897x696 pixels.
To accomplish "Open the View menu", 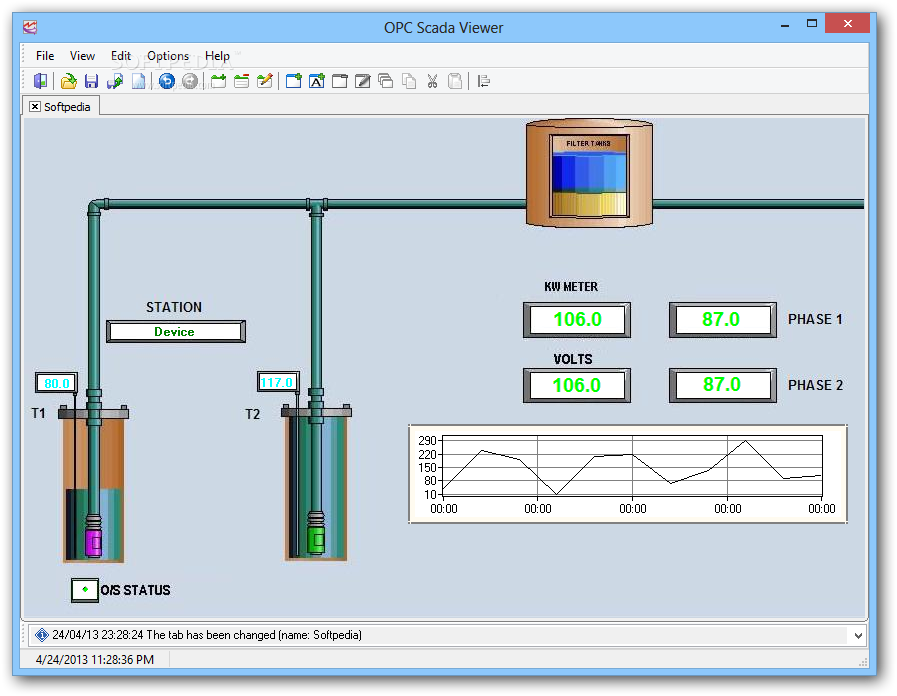I will click(x=82, y=55).
